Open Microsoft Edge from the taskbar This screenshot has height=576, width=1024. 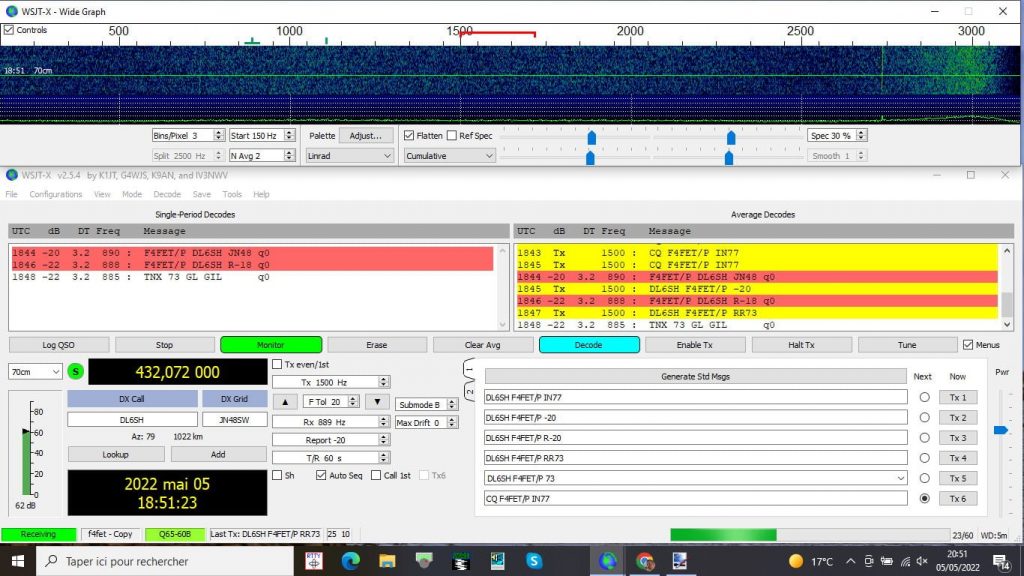351,561
